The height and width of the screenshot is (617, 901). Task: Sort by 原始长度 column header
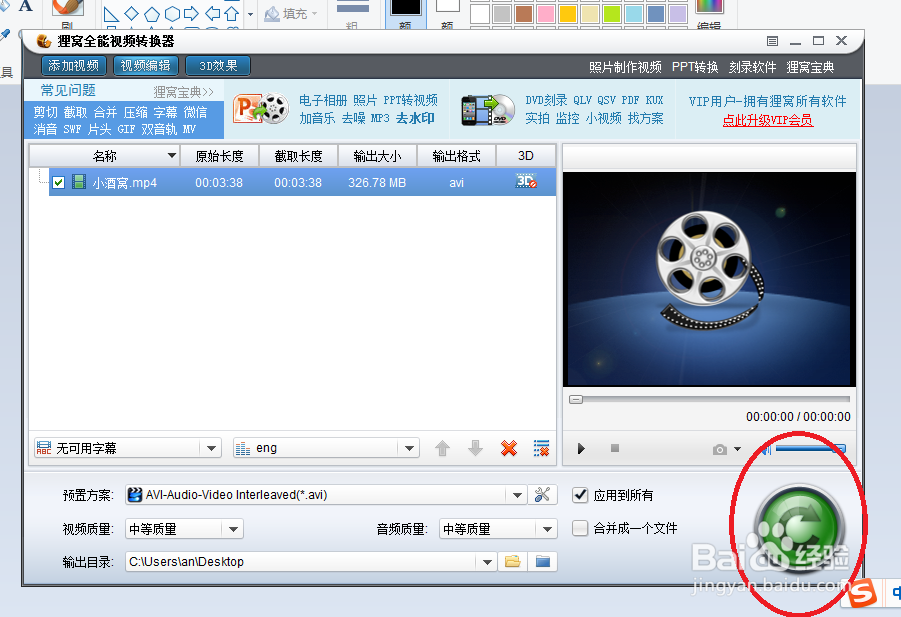pos(220,156)
